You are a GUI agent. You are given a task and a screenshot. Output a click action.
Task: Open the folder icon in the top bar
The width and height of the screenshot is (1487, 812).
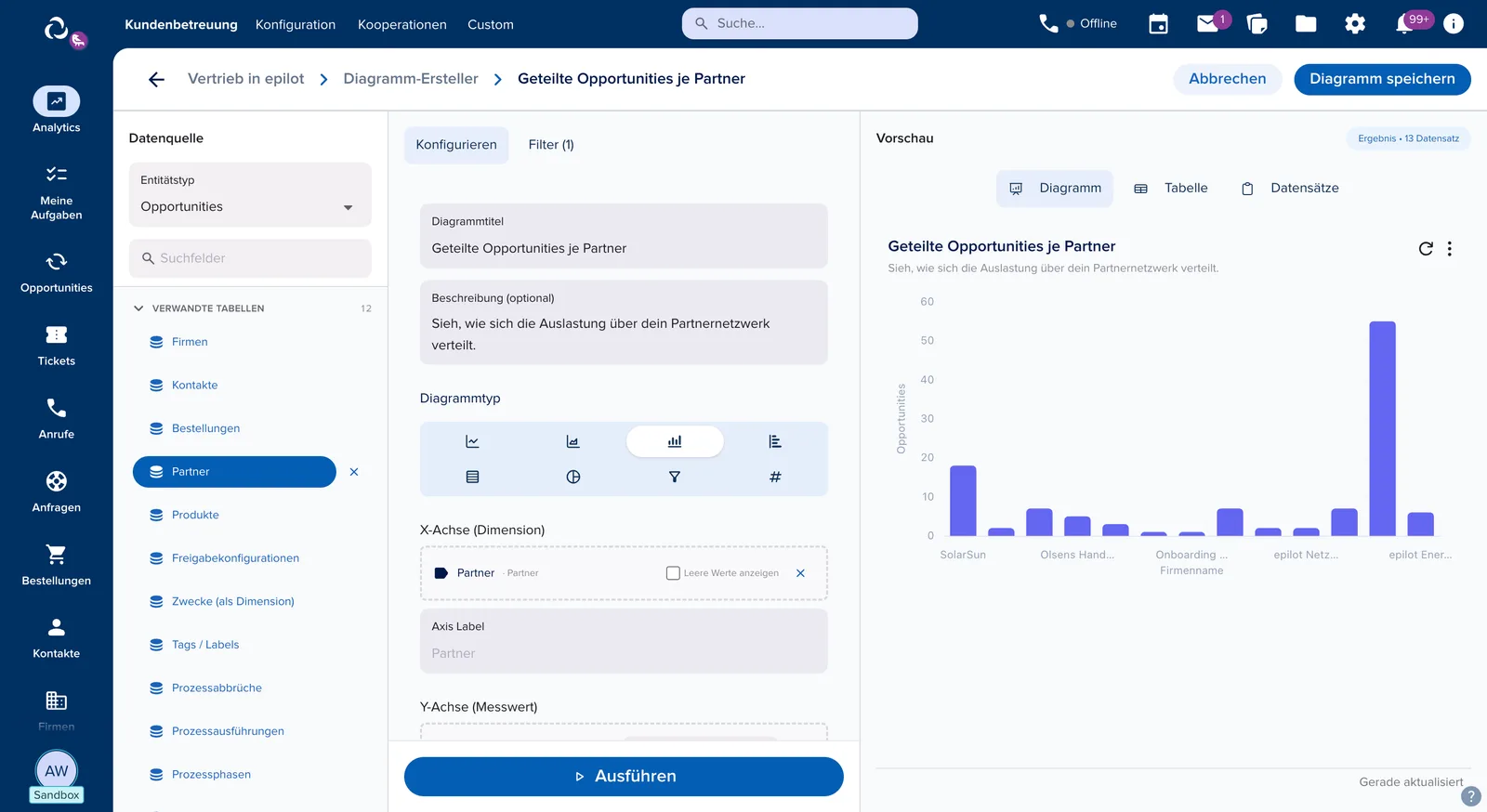point(1306,24)
